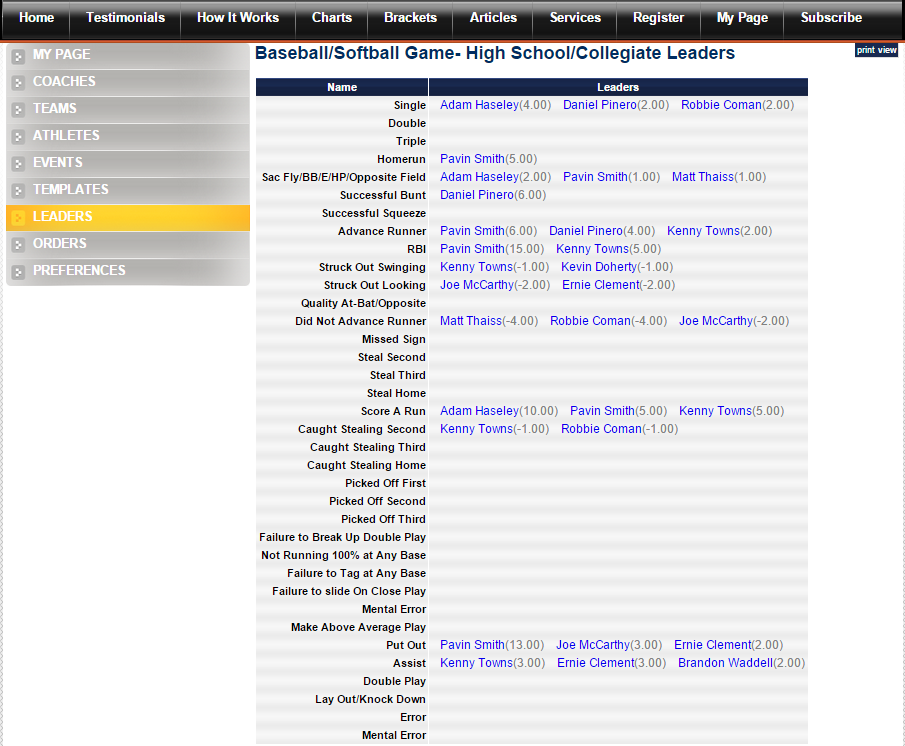Open Pavin Smith link in Homerun row
Screen dimensions: 905x746
pyautogui.click(x=472, y=159)
